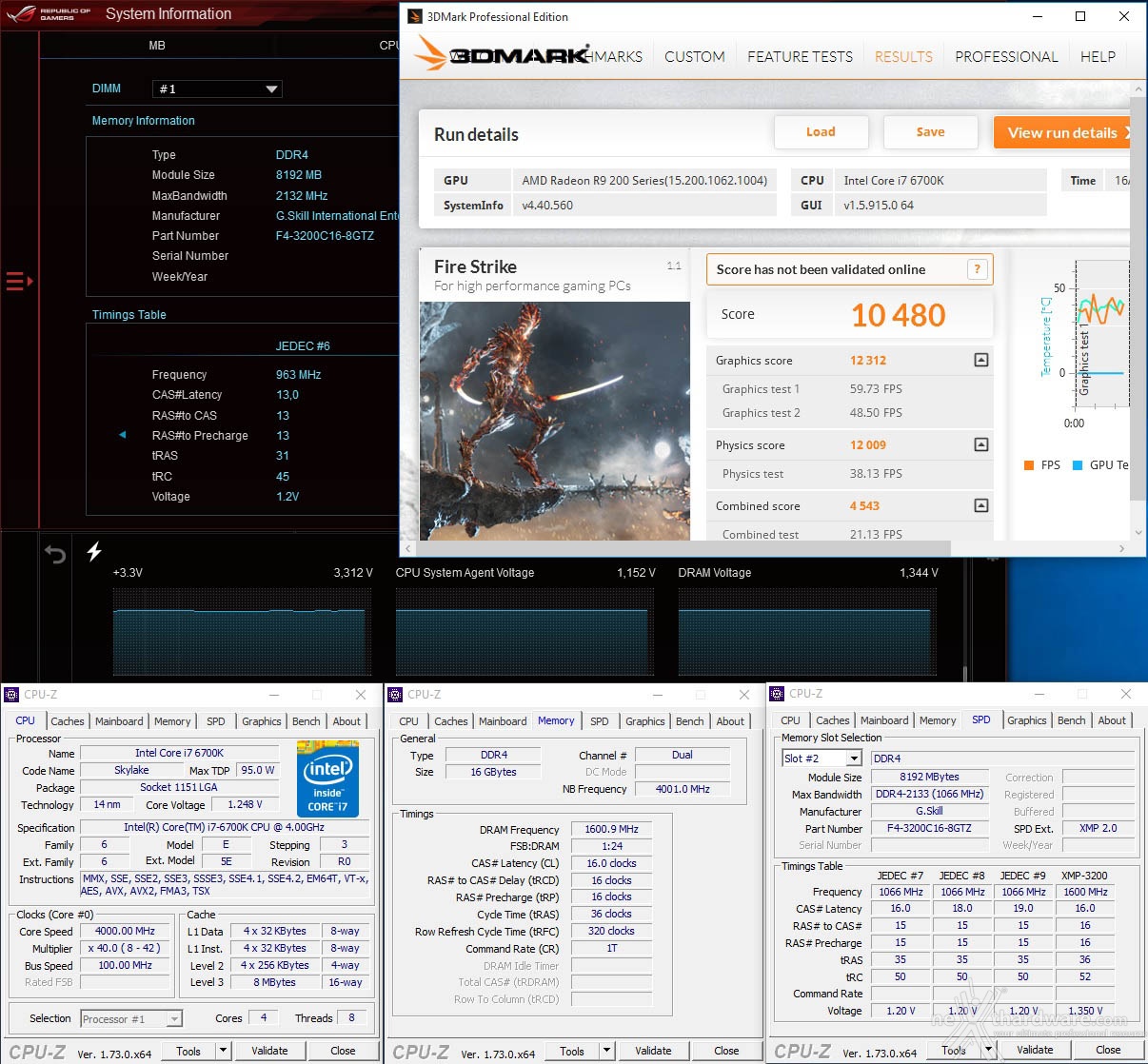Open Bench tab in CPU-Z CPU window

[x=307, y=721]
